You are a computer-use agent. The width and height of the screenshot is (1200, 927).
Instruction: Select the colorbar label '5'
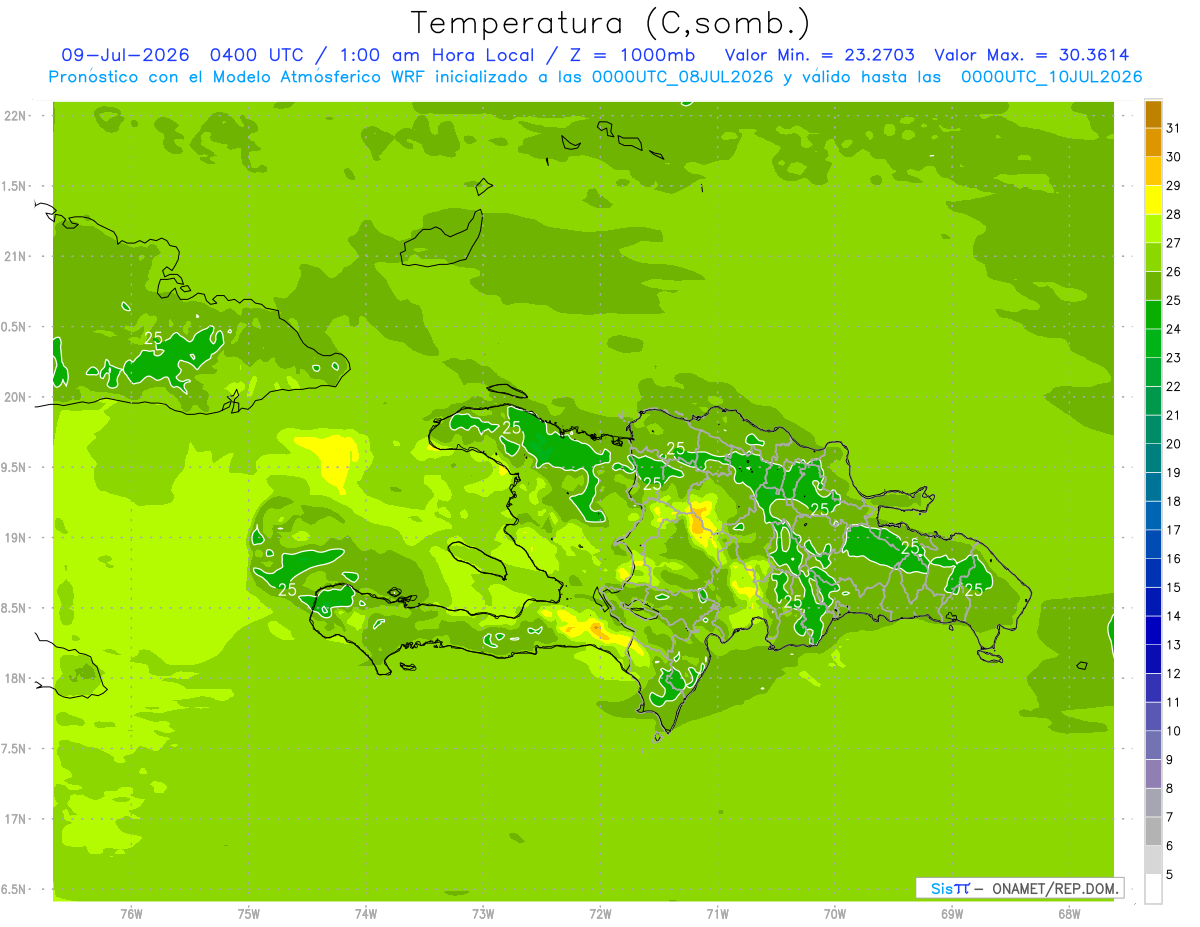point(1169,875)
